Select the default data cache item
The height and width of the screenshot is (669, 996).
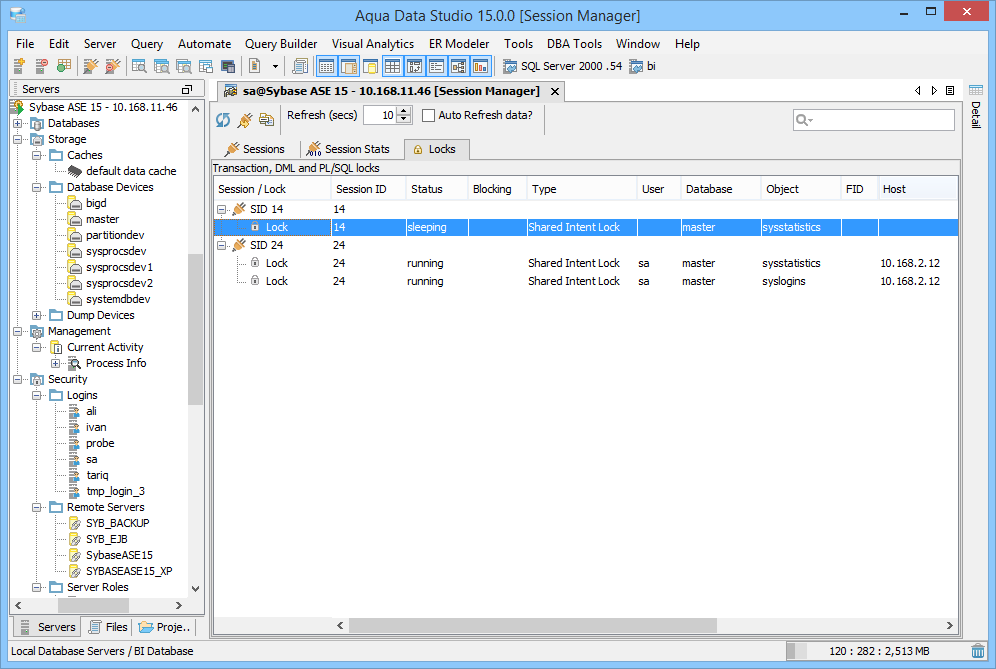131,172
